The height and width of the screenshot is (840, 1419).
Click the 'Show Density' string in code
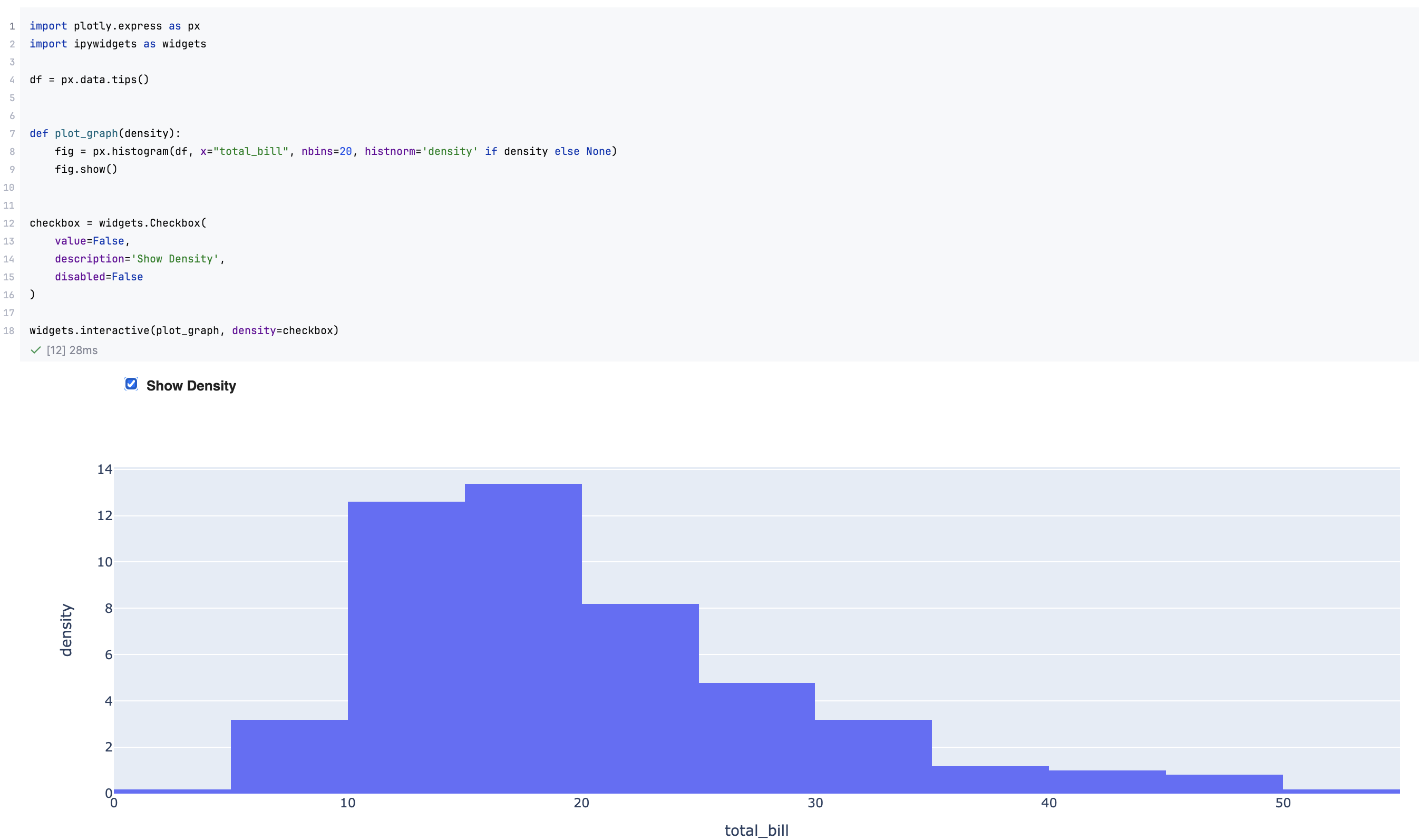pos(175,259)
